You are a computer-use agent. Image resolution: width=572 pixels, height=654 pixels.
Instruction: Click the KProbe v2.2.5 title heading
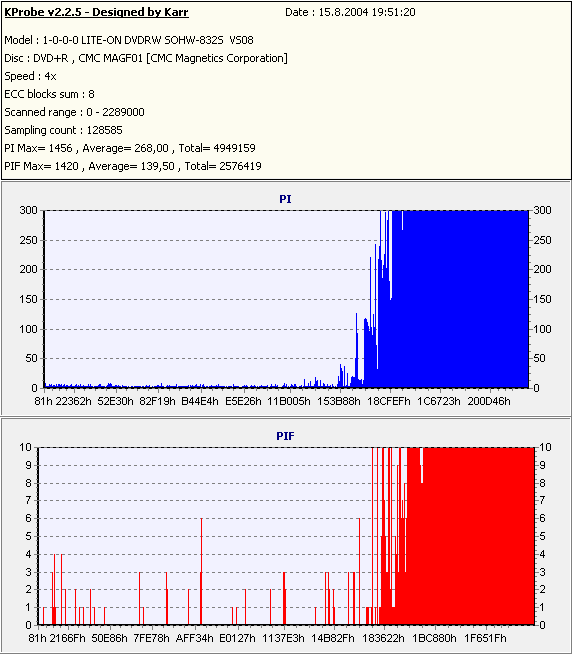(96, 12)
